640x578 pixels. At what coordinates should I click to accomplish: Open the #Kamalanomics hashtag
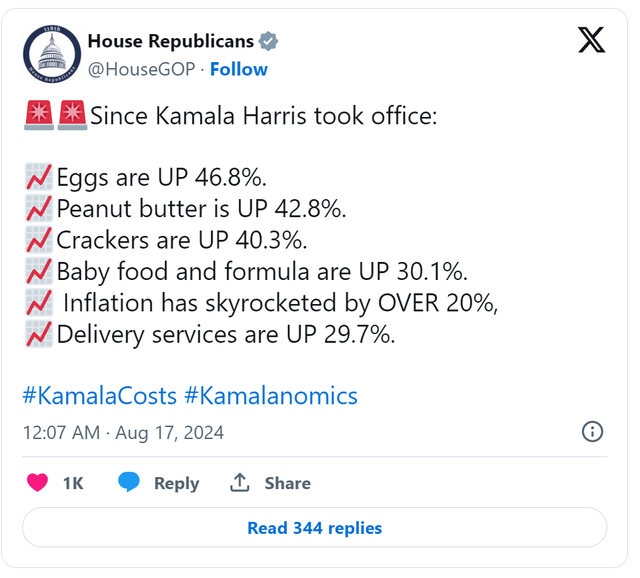tap(271, 396)
